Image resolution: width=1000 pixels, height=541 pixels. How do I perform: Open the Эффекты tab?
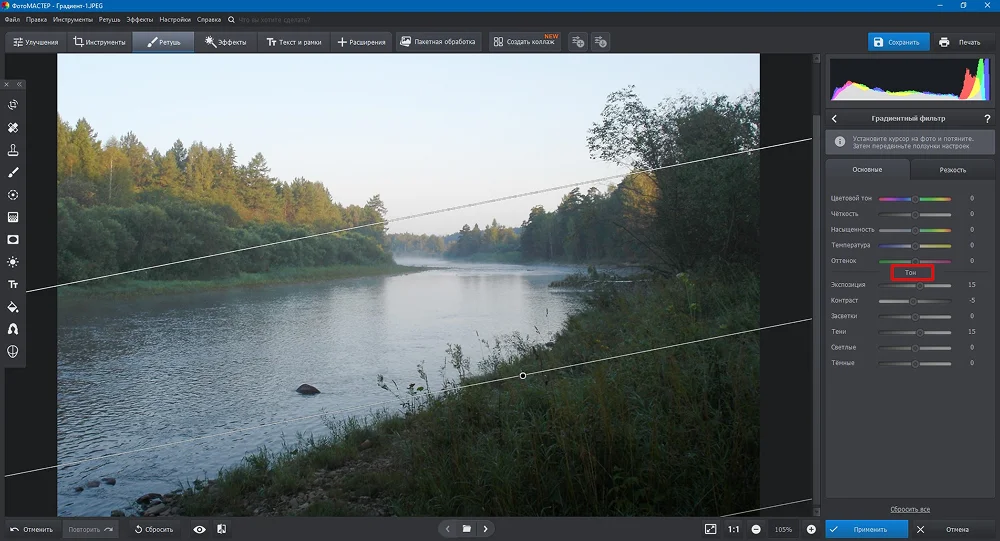point(226,42)
